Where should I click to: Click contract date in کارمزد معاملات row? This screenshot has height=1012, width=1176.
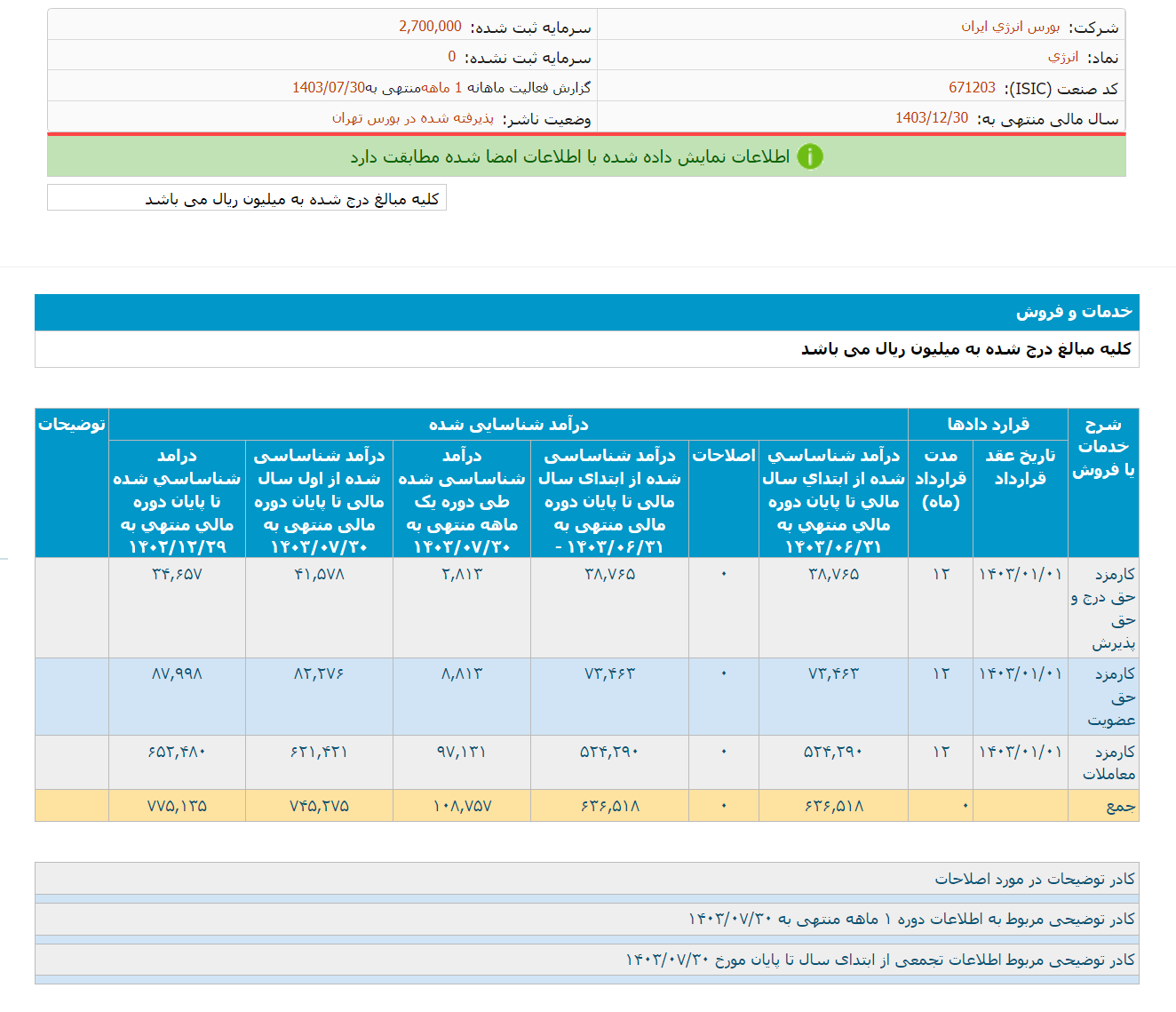[x=1020, y=752]
